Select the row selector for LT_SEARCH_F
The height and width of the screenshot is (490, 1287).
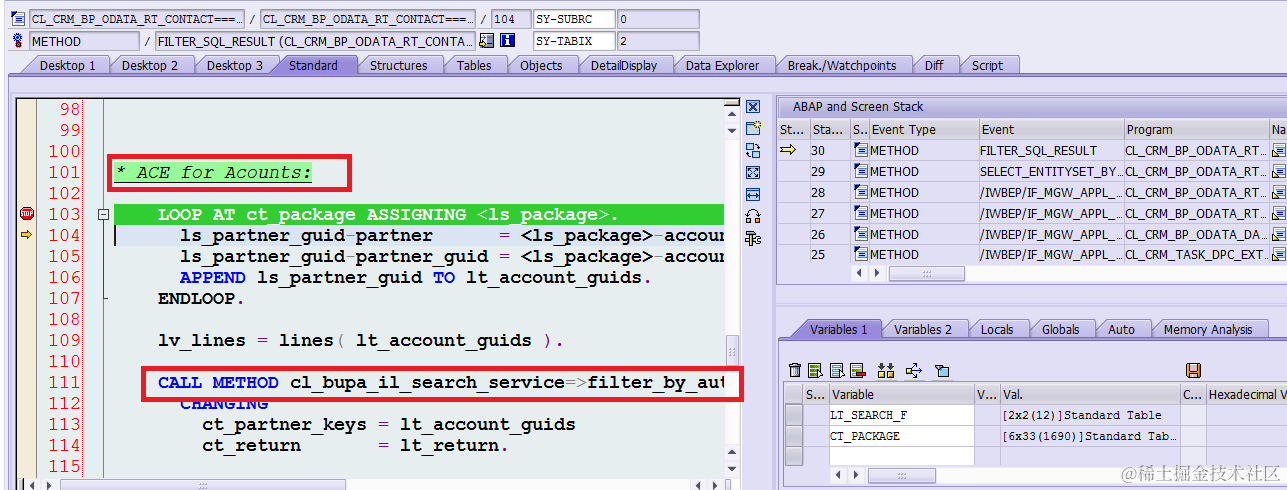pyautogui.click(x=794, y=415)
